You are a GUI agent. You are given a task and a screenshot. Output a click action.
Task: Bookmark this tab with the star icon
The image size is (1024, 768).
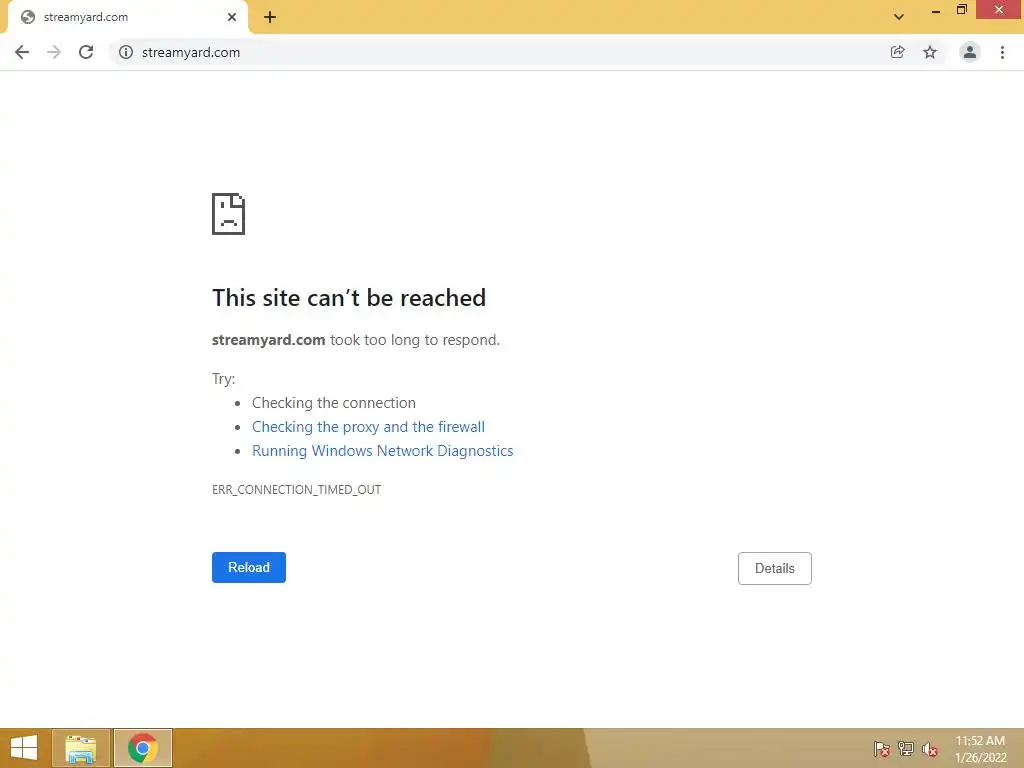coord(930,52)
